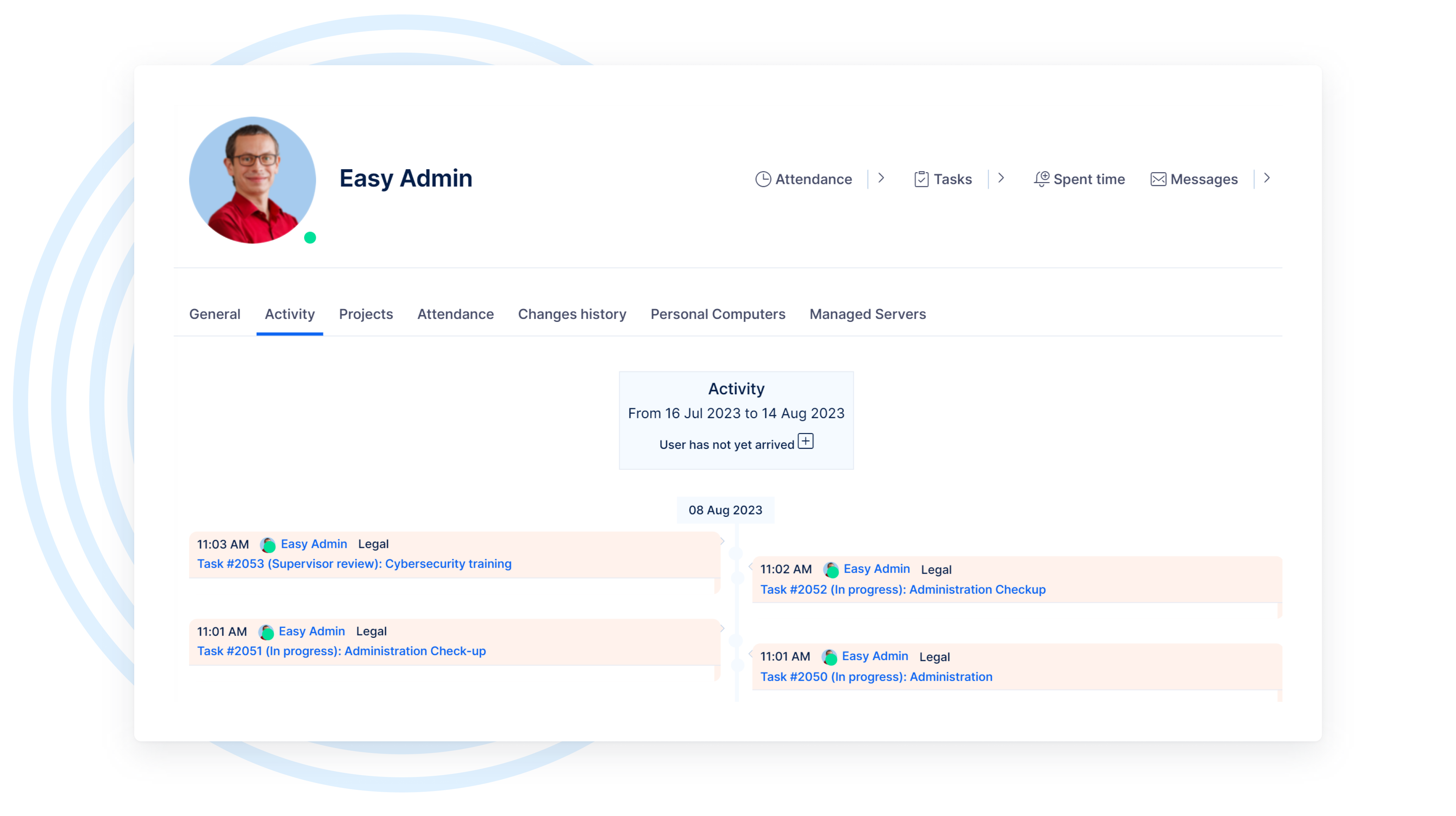Viewport: 1456px width, 816px height.
Task: Click the small avatar in the 11:03 AM entry
Action: 268,545
